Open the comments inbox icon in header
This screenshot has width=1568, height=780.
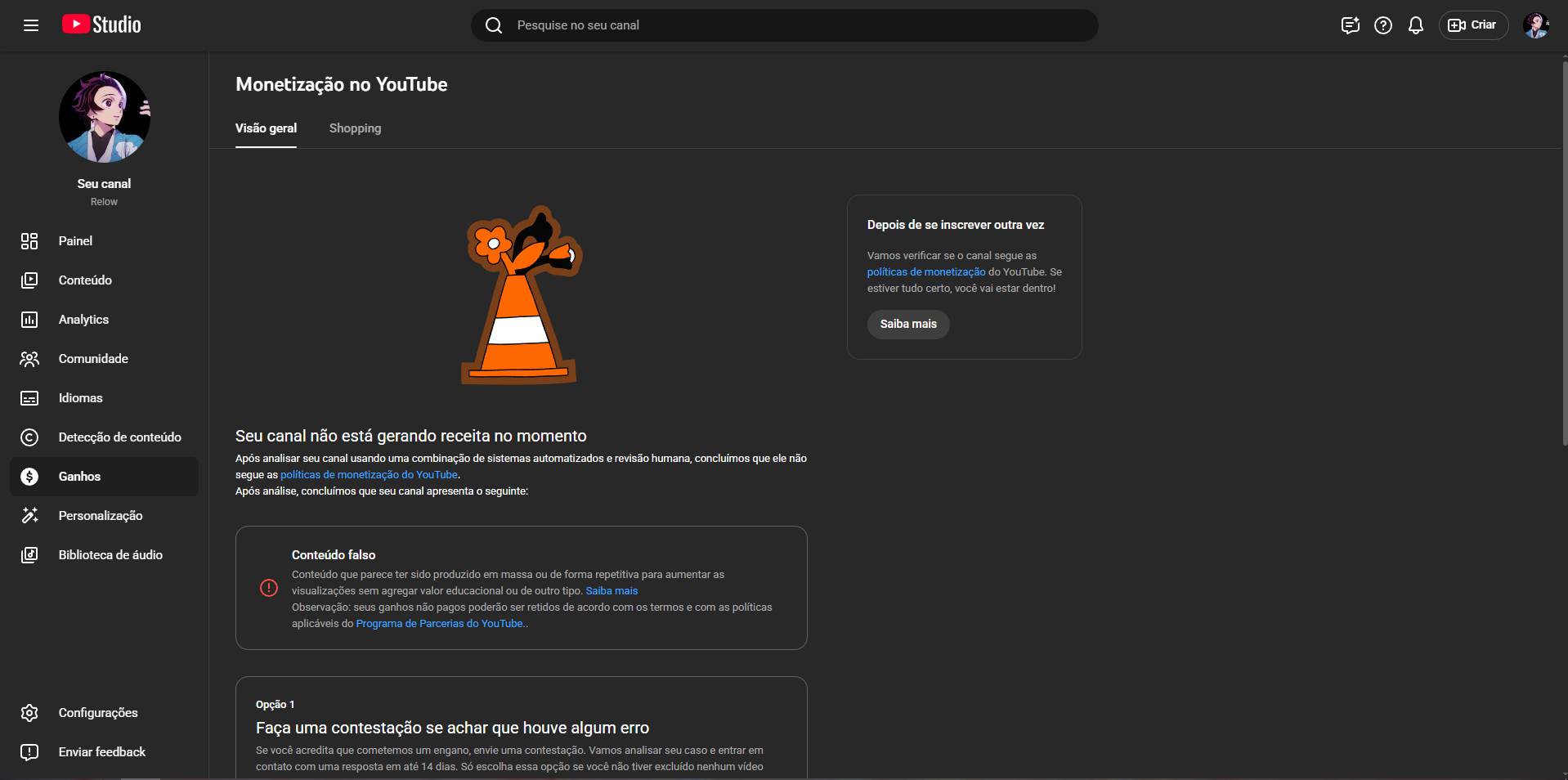[1350, 25]
